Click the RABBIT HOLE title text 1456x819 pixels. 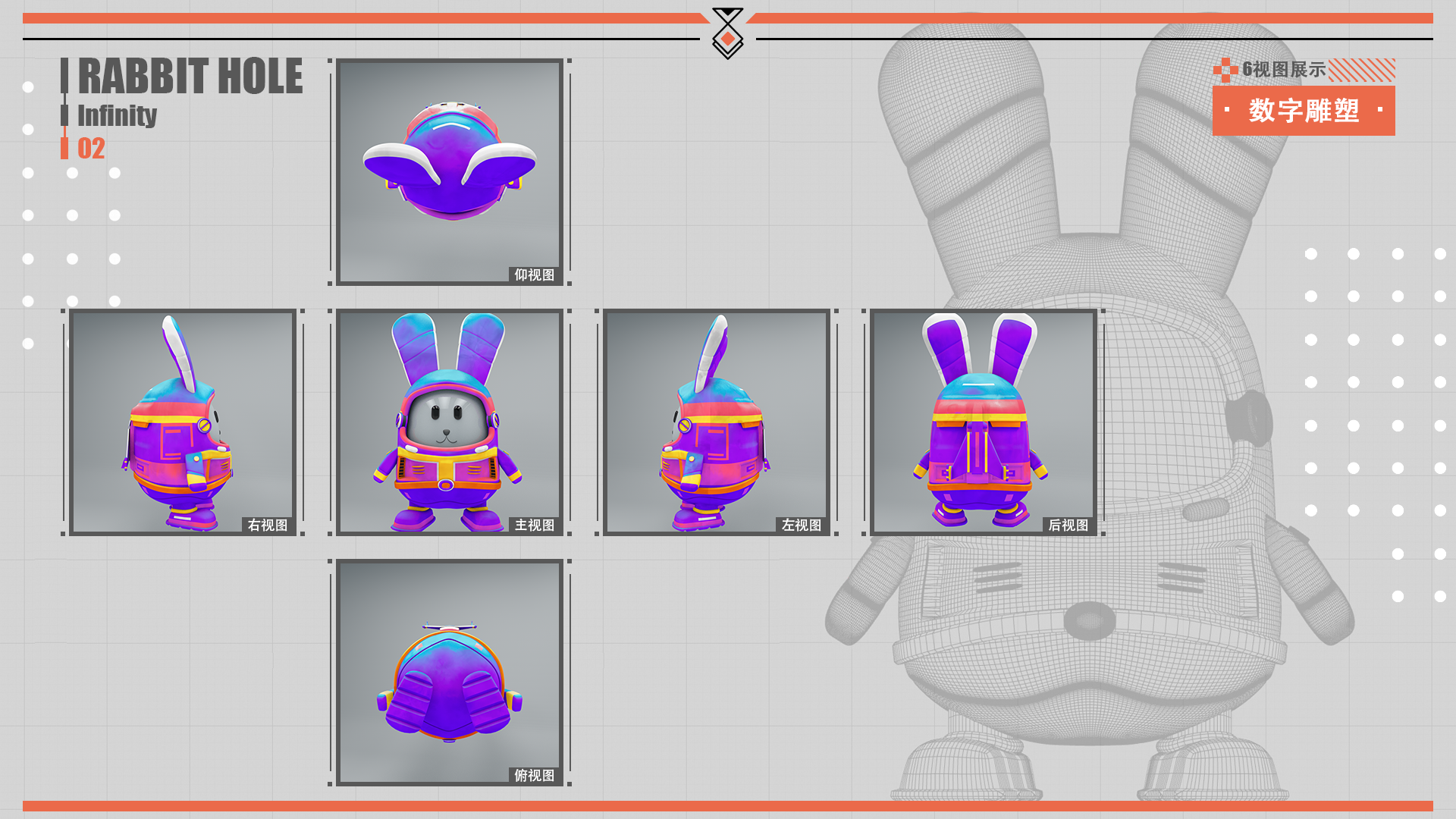tap(190, 77)
